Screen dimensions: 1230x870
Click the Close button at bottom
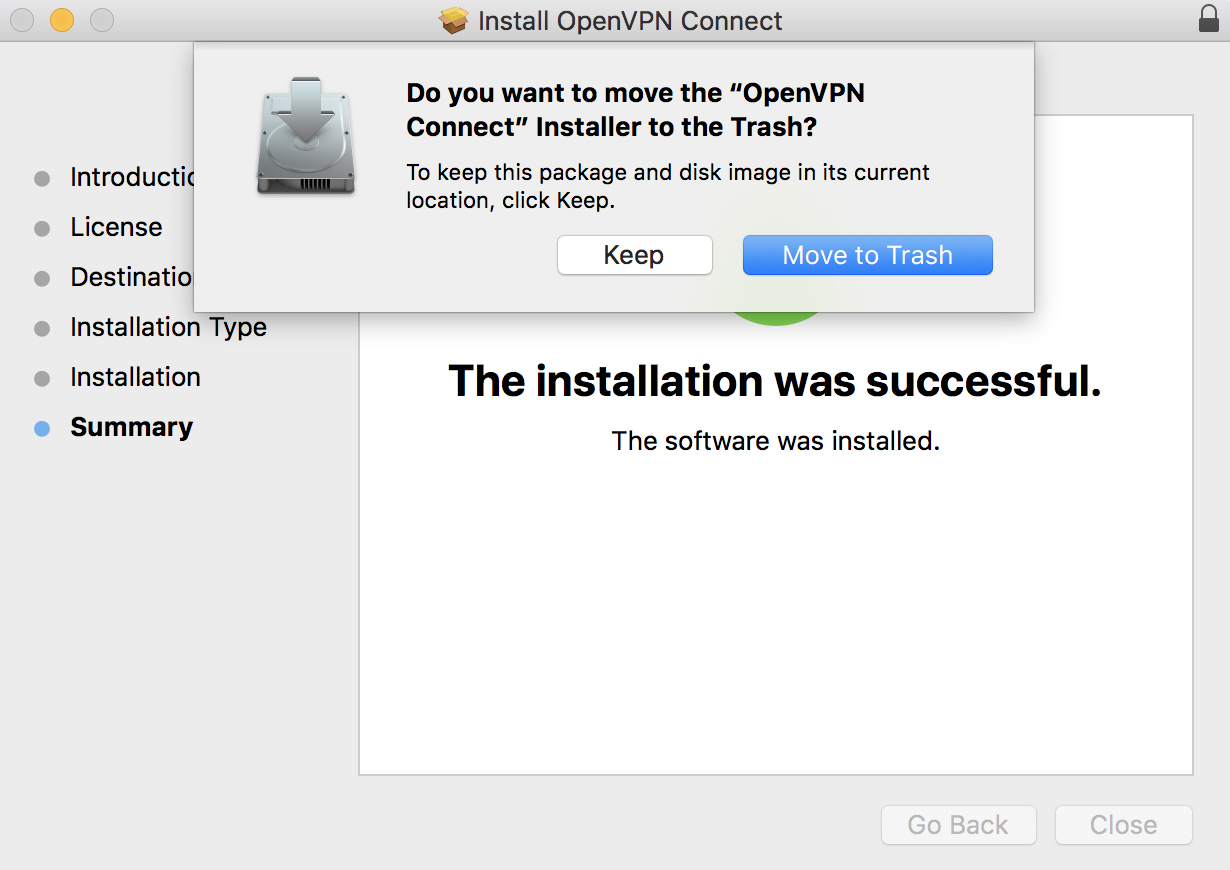pos(1123,825)
